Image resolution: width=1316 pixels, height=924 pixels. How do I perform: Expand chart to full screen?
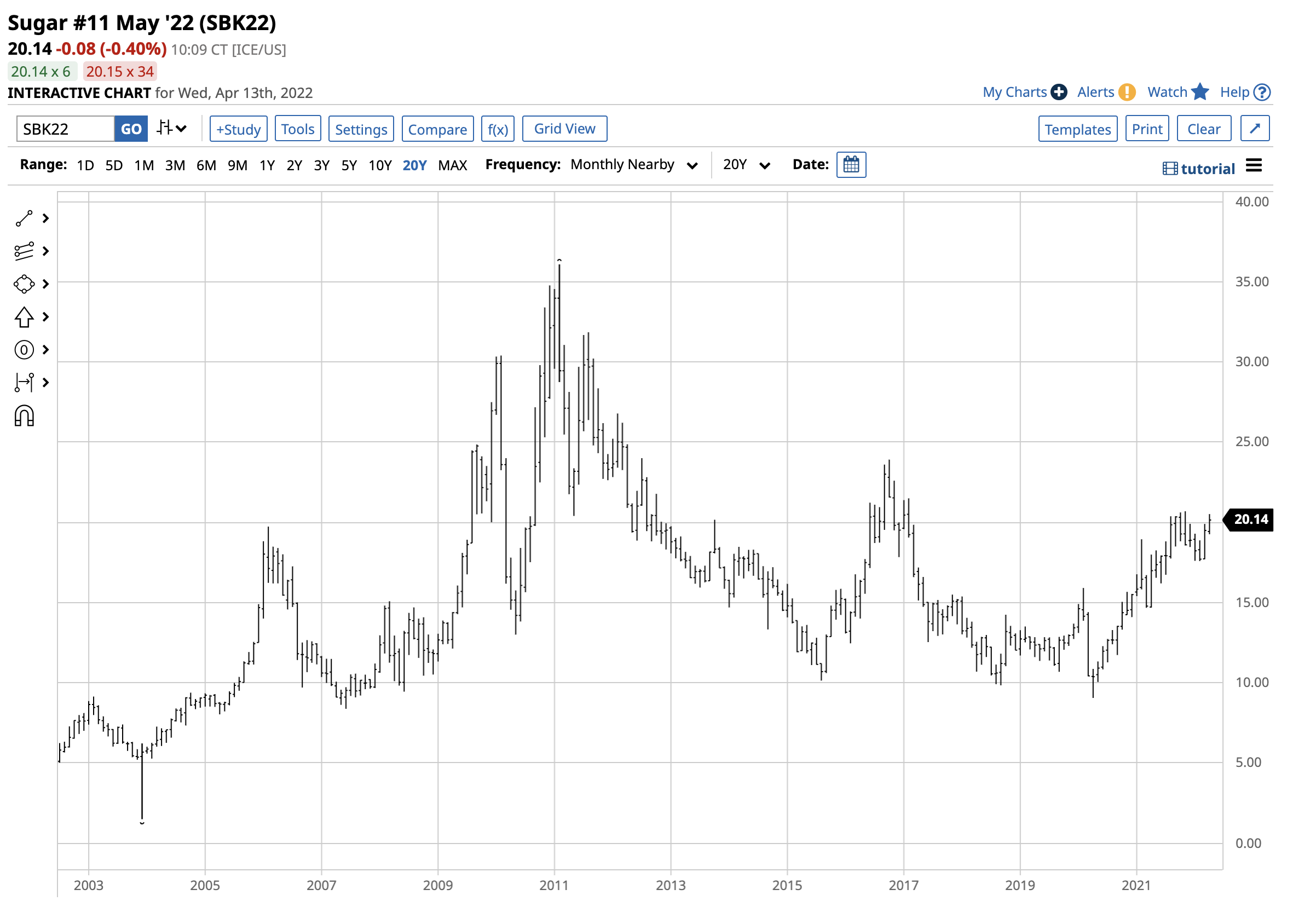(x=1254, y=129)
